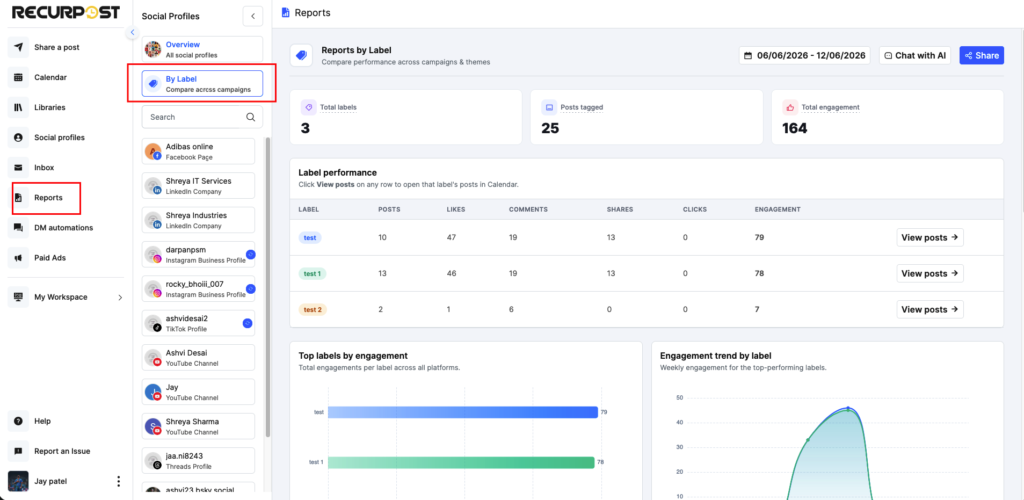Click the Search field in Social Profiles
The image size is (1024, 500).
(202, 117)
